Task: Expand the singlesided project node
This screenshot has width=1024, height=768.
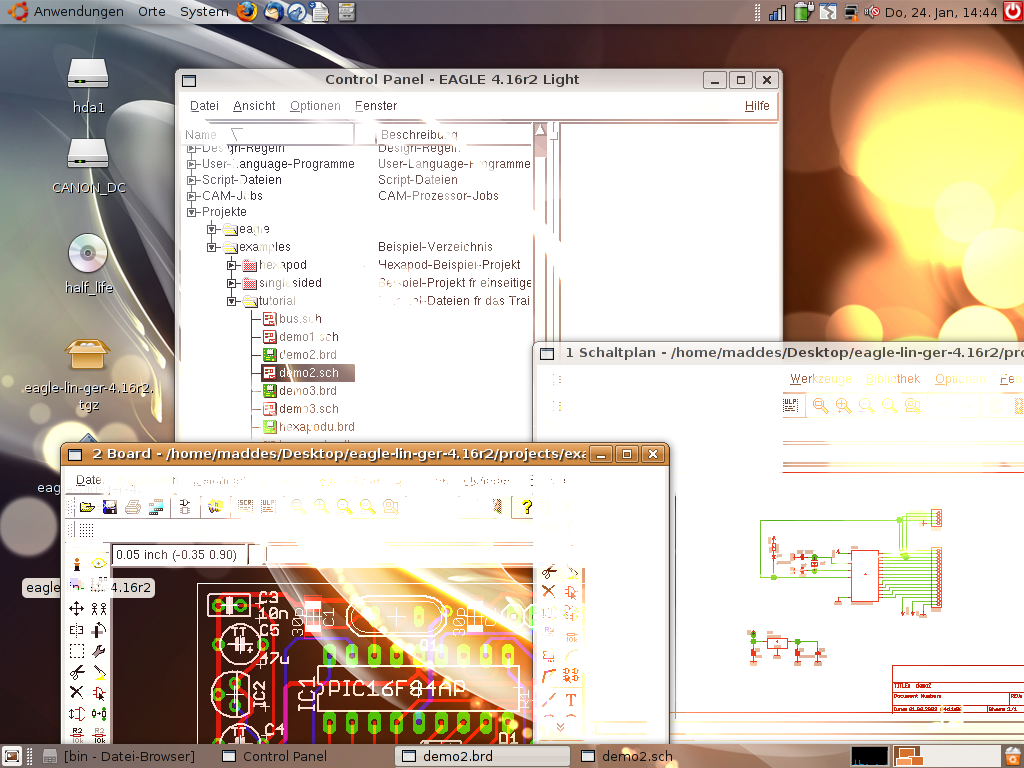Action: pos(231,283)
